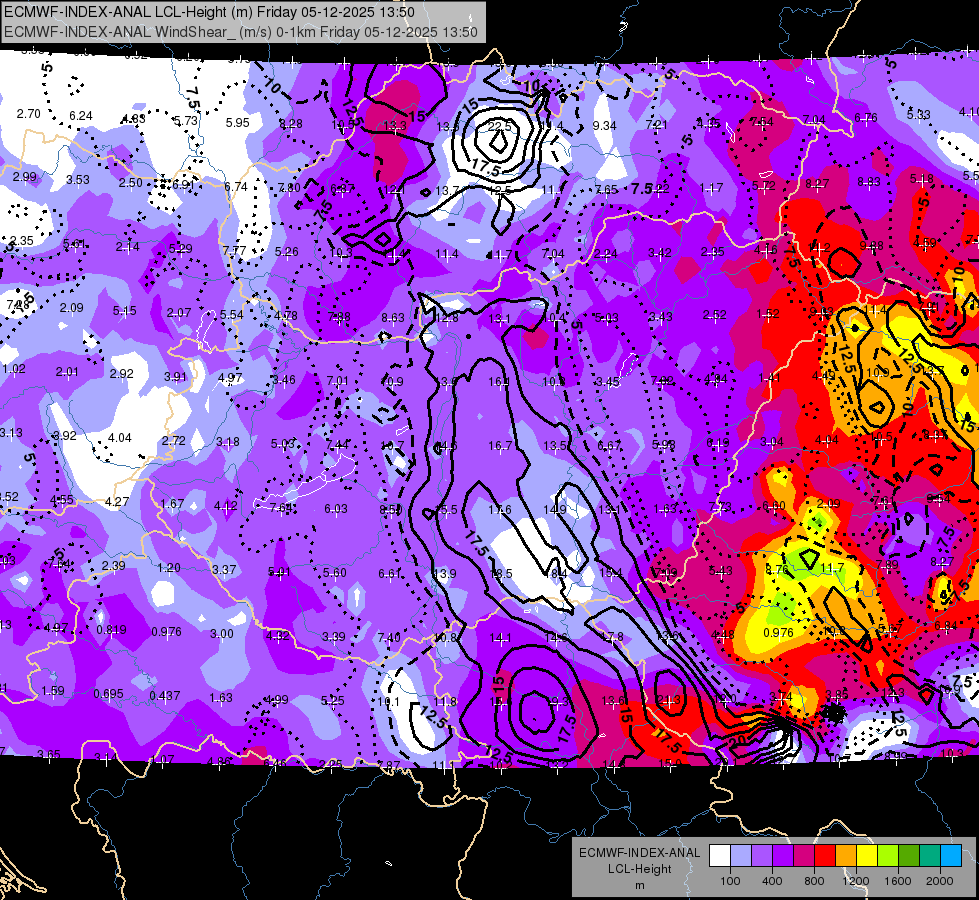Click the legend label '100'
Image resolution: width=979 pixels, height=900 pixels.
pos(730,881)
